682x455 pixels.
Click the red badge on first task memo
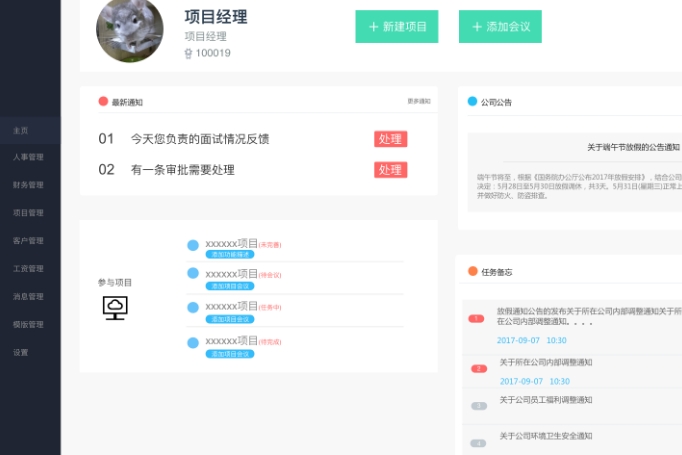[x=478, y=318]
